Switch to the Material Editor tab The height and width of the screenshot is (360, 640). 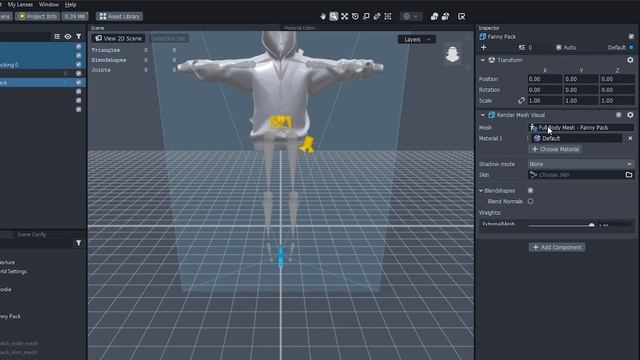[299, 28]
